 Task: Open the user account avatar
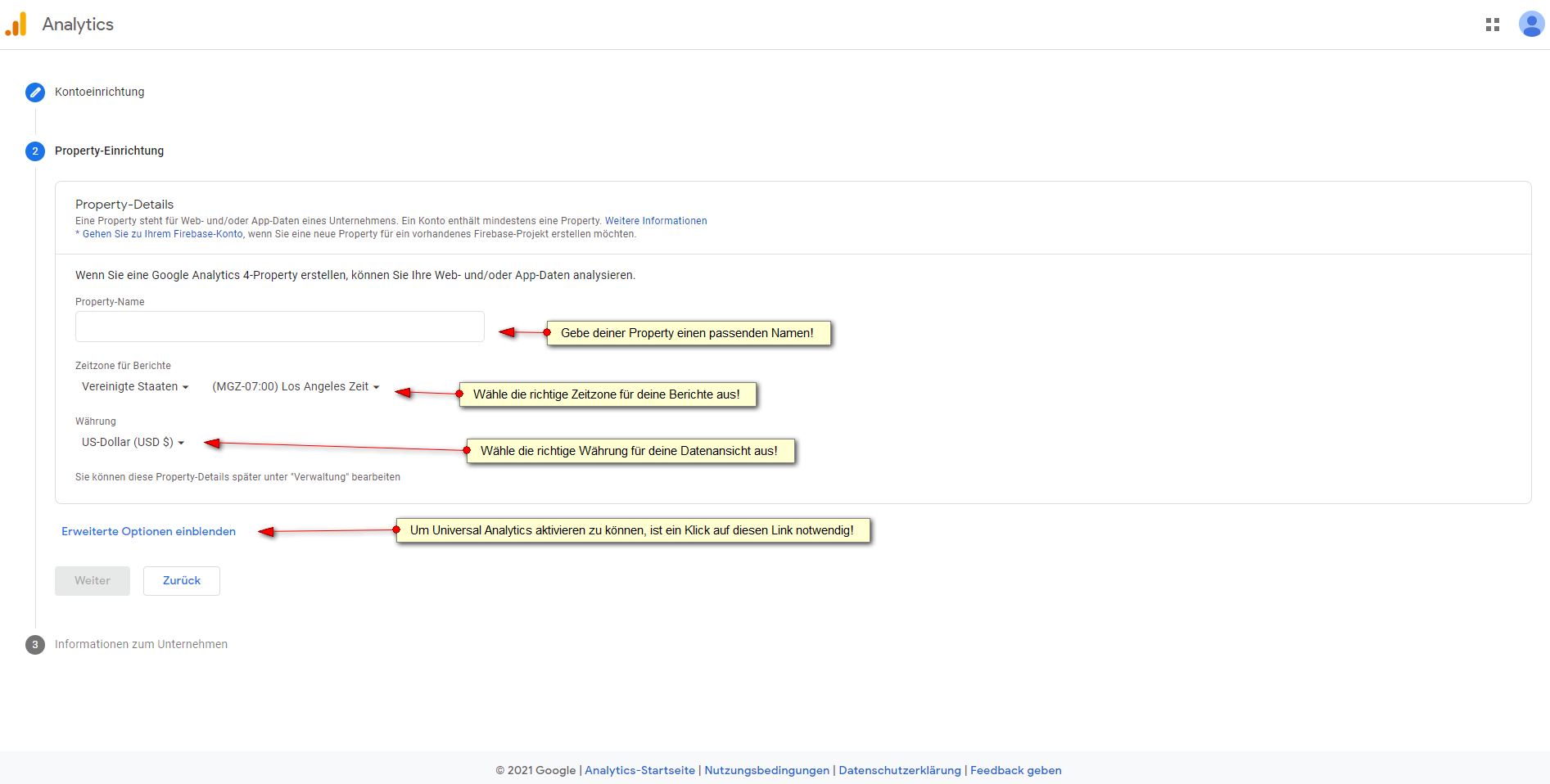[1531, 25]
